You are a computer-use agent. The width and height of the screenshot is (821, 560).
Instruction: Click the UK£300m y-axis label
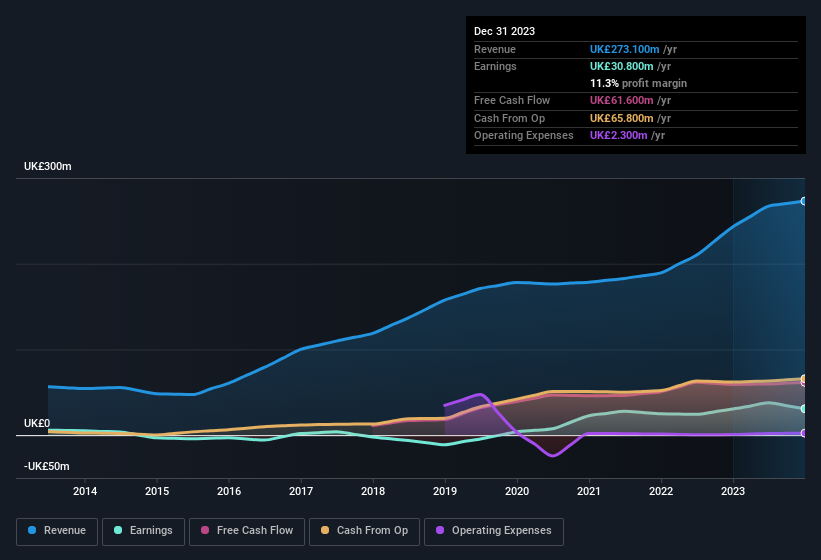(48, 166)
